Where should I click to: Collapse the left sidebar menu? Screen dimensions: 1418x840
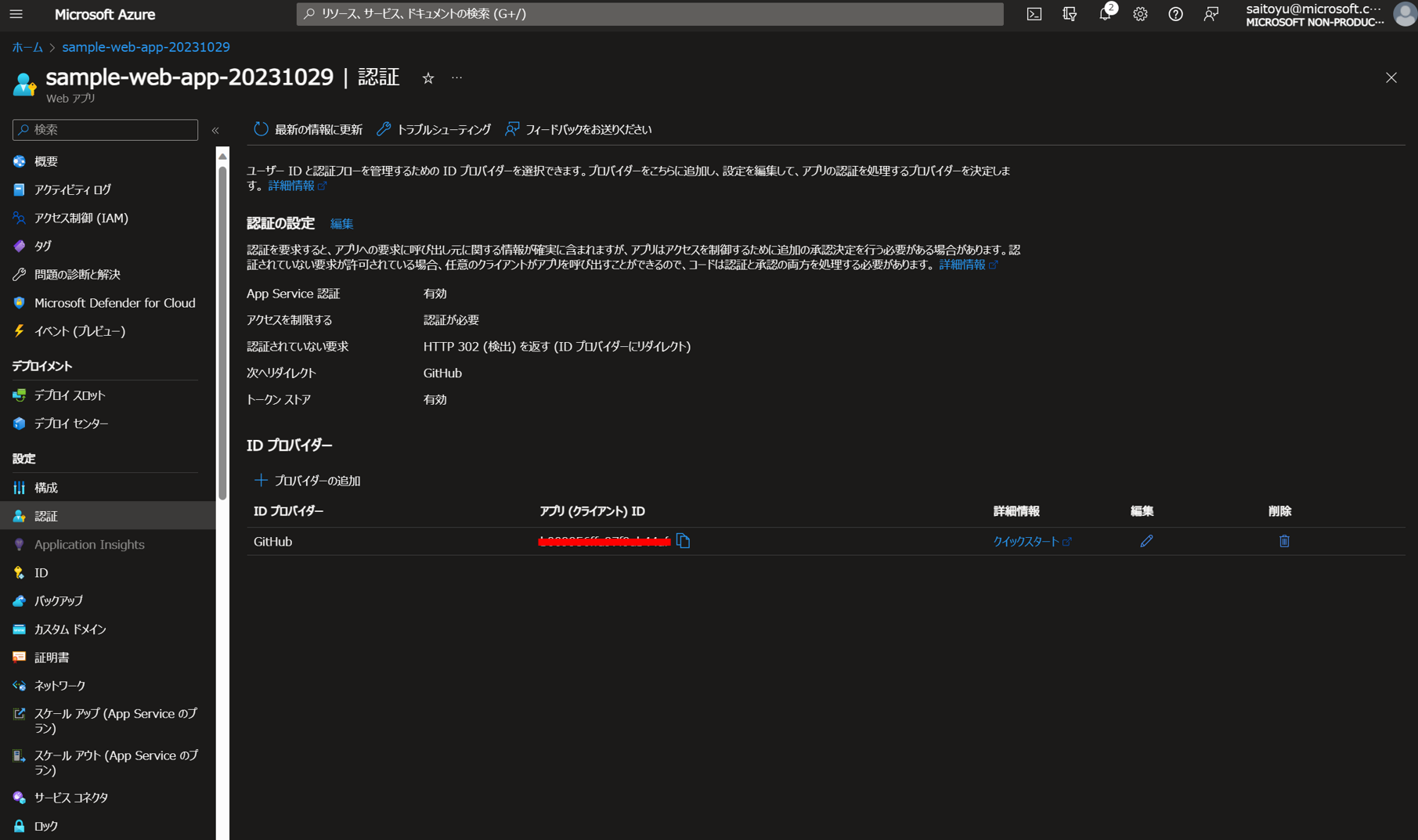(x=215, y=130)
